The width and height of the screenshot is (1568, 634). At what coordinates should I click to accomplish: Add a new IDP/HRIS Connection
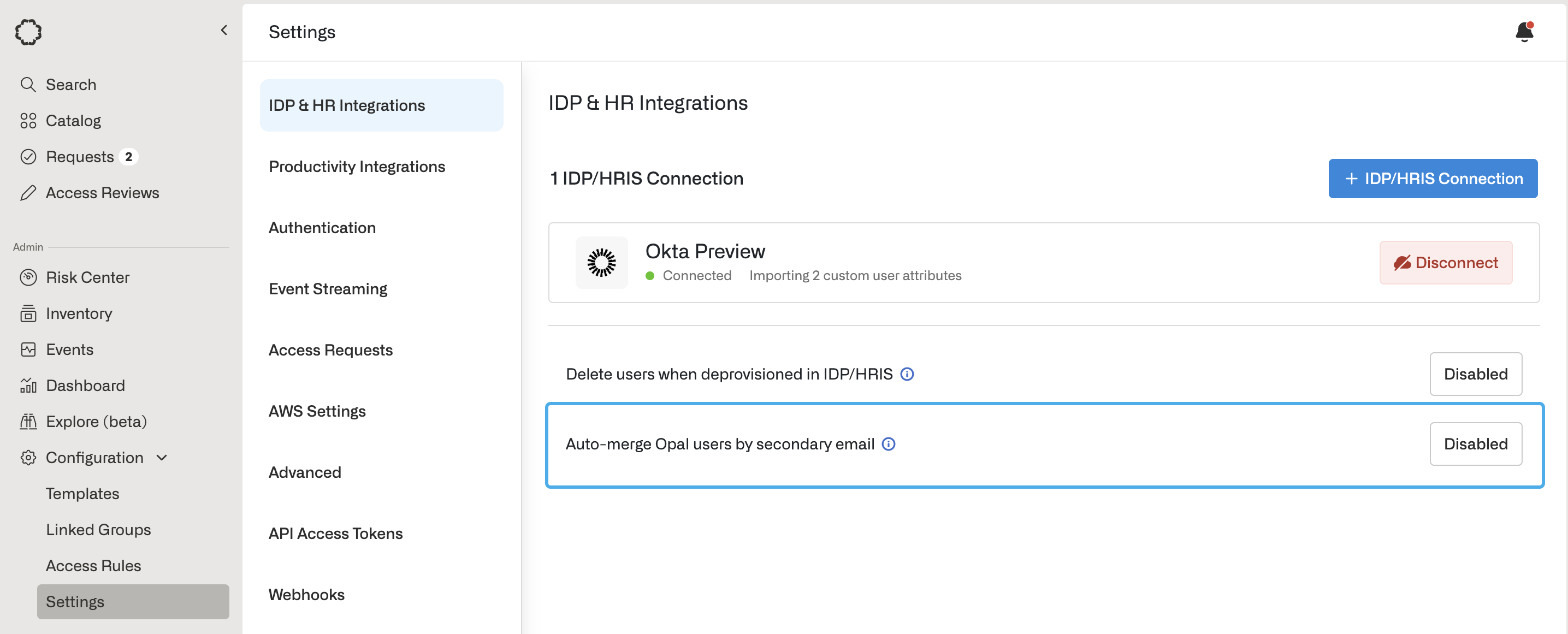[1432, 178]
